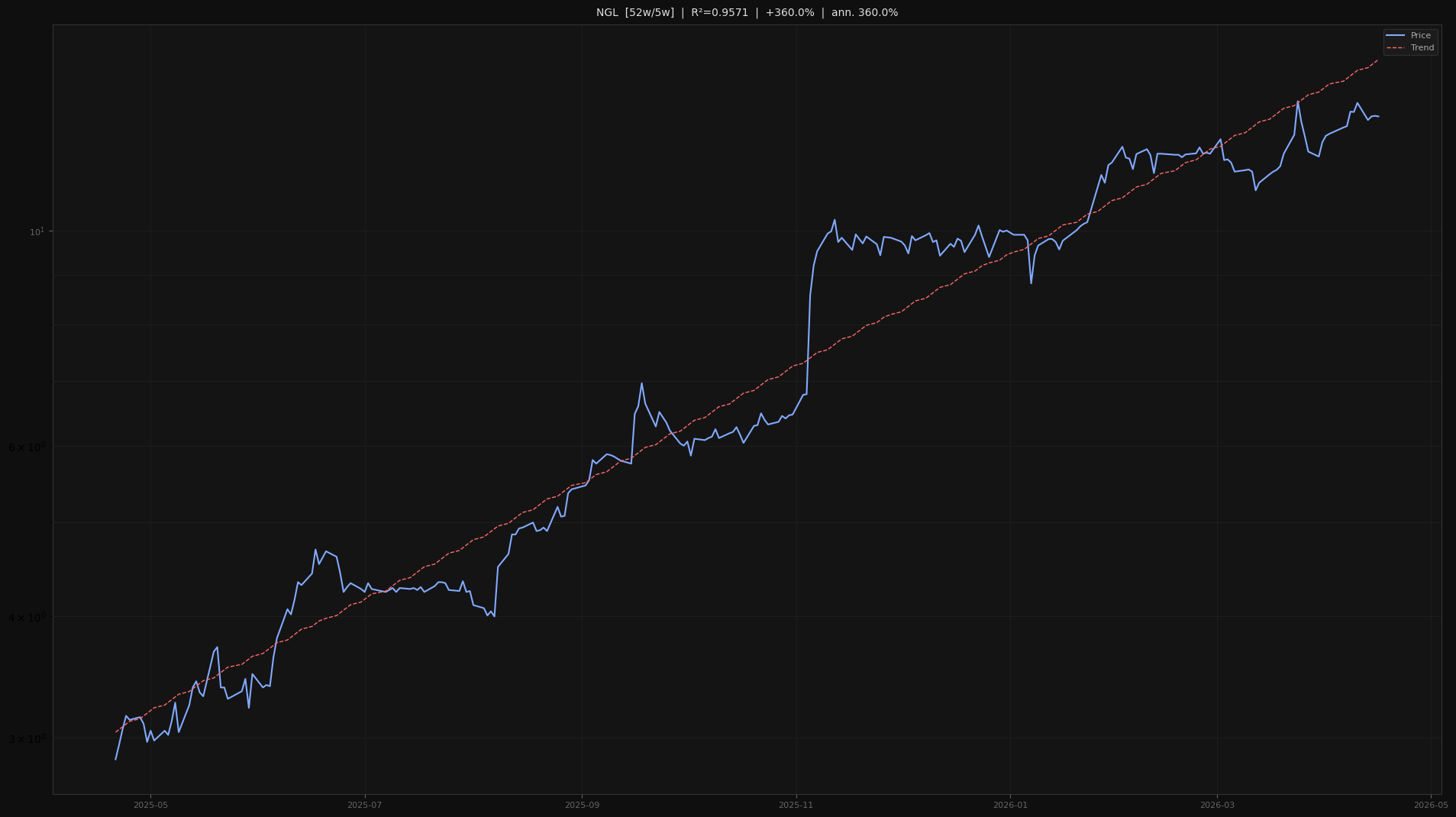Select the blue Price line sample in legend

click(x=1396, y=35)
